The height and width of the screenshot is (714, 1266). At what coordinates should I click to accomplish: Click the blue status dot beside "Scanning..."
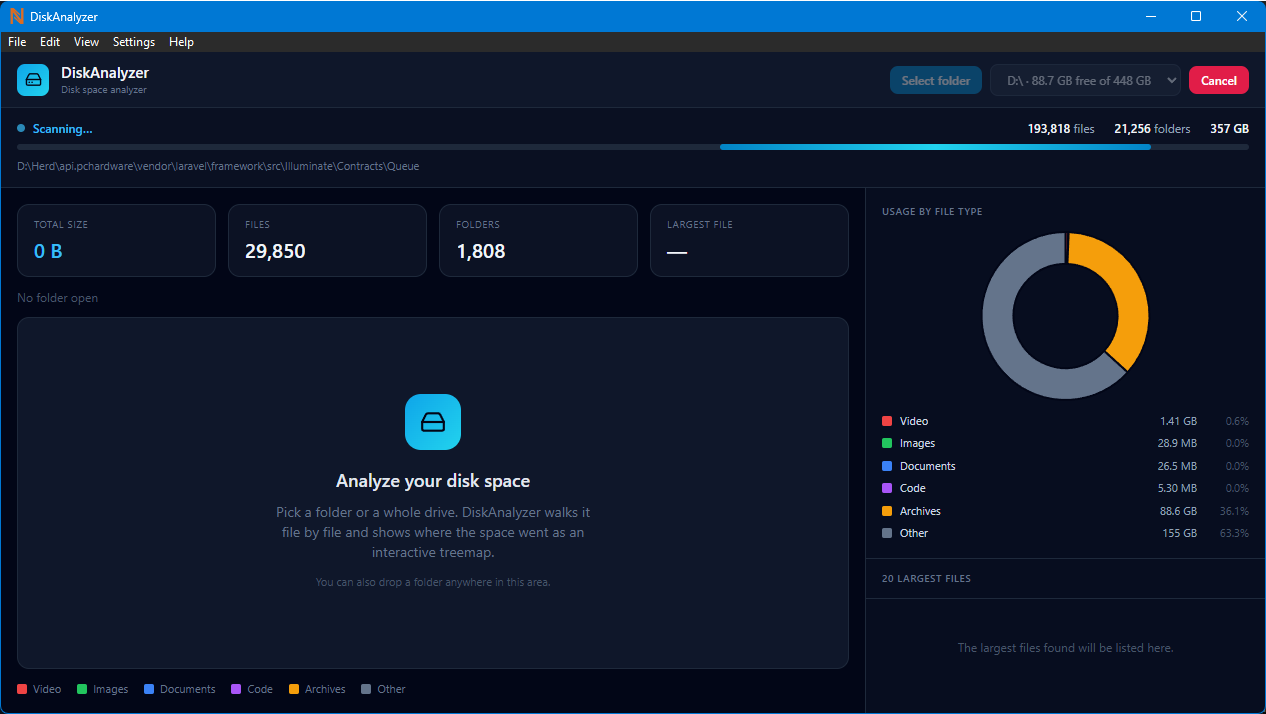pos(21,129)
